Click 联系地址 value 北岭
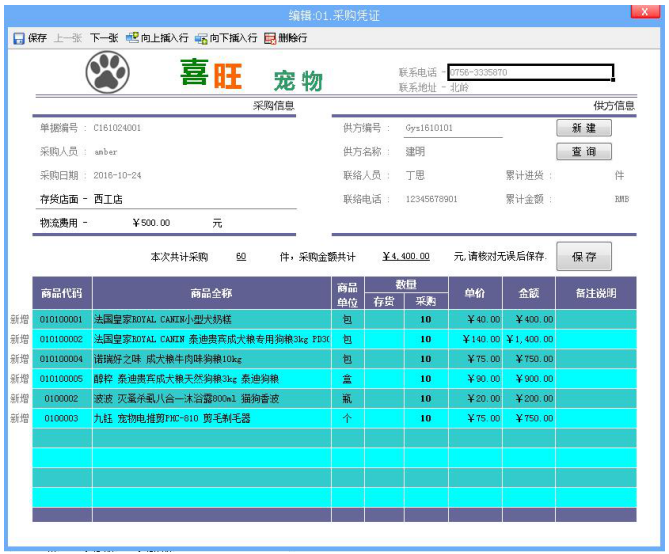669x554 pixels. (x=460, y=87)
